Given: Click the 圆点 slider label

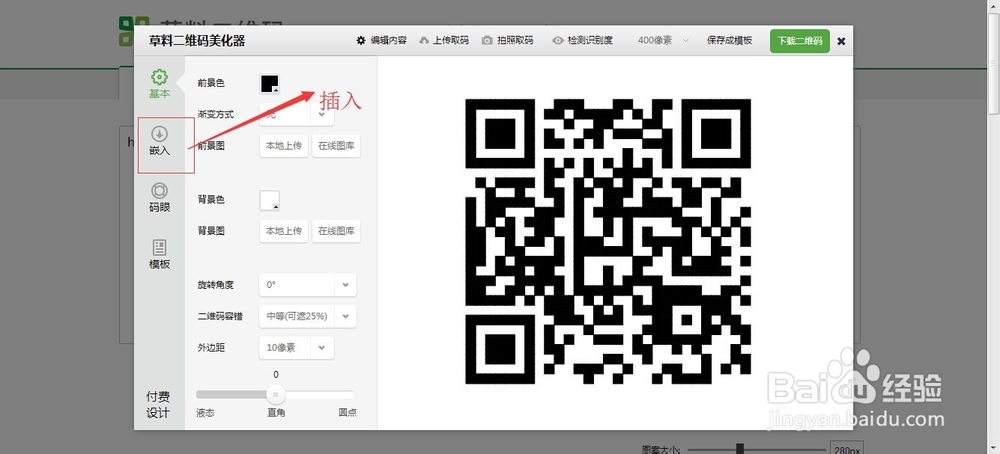Looking at the screenshot, I should 348,413.
